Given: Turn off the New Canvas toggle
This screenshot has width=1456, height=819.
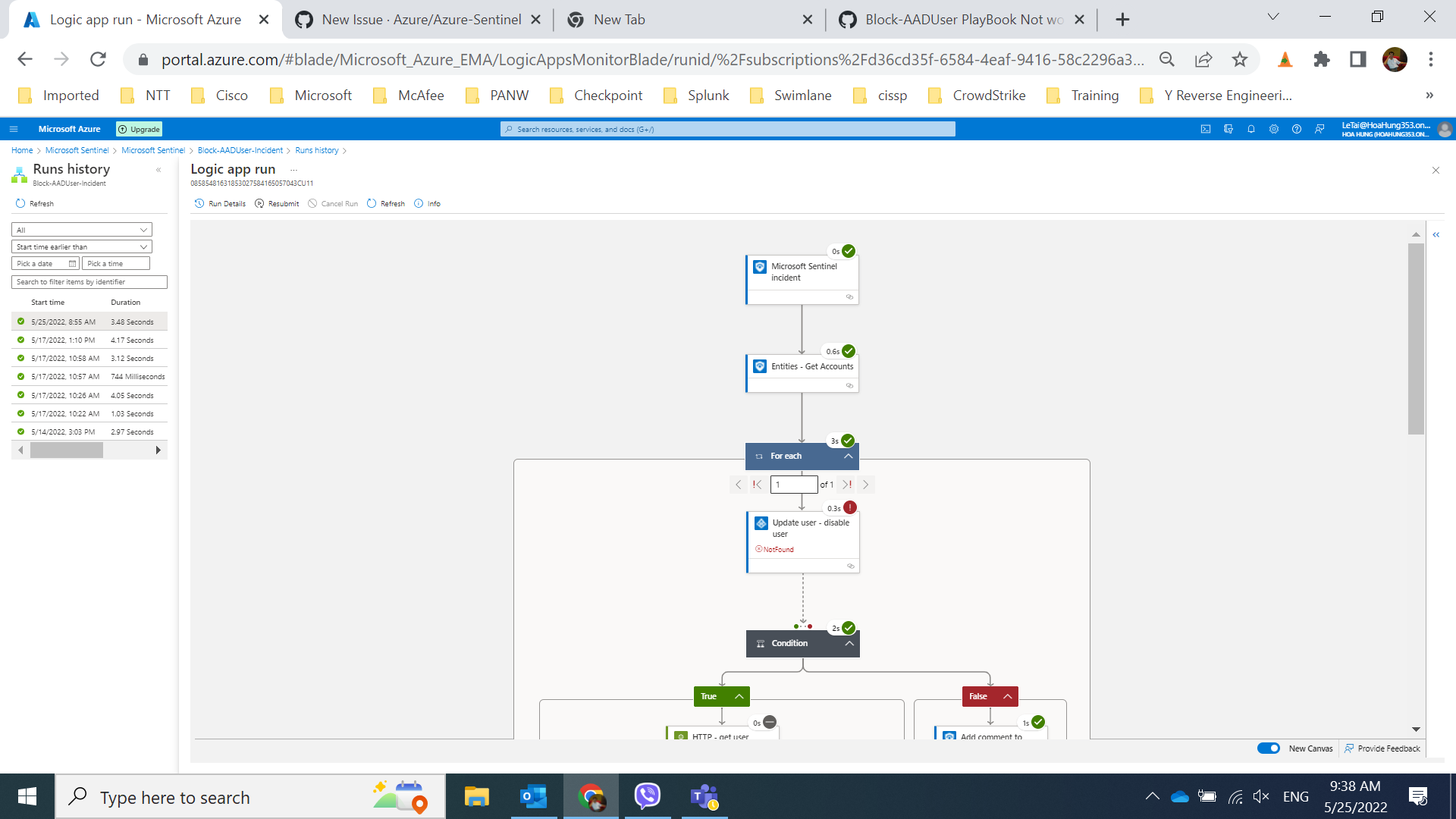Looking at the screenshot, I should point(1268,748).
